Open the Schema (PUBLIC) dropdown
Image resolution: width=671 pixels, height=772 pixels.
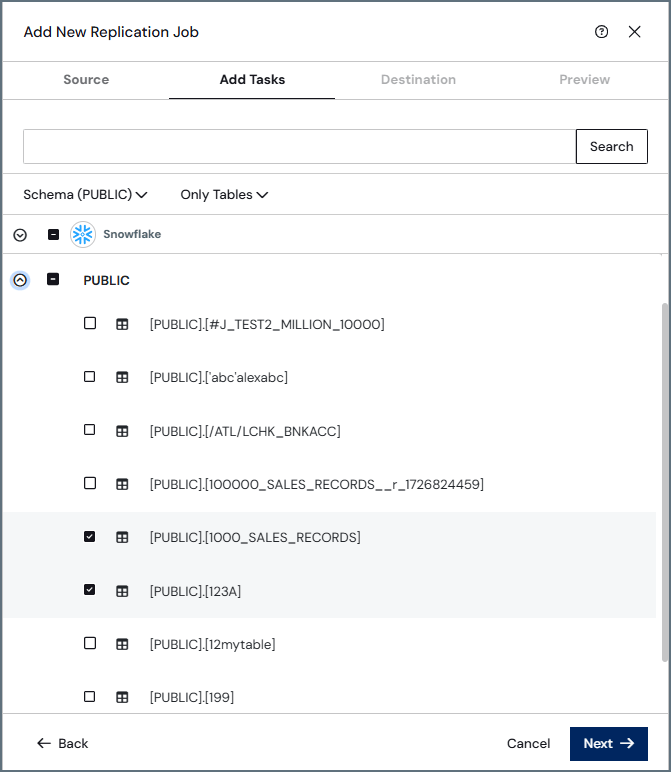[85, 195]
